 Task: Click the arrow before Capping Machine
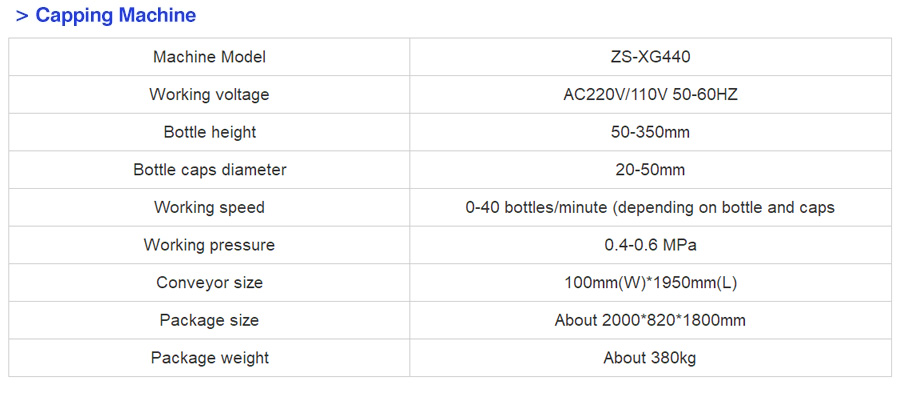[21, 16]
